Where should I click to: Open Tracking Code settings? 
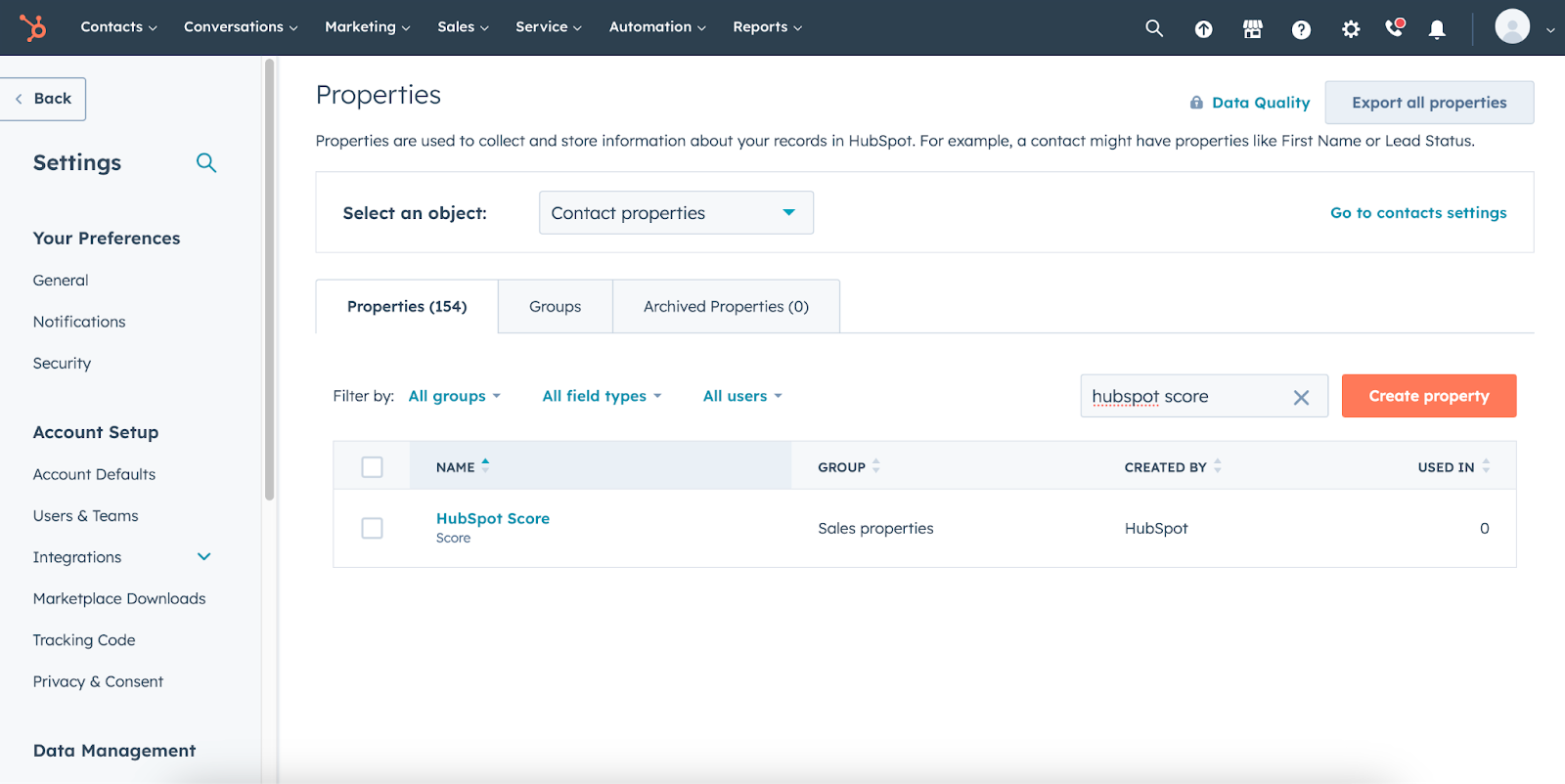(x=84, y=640)
